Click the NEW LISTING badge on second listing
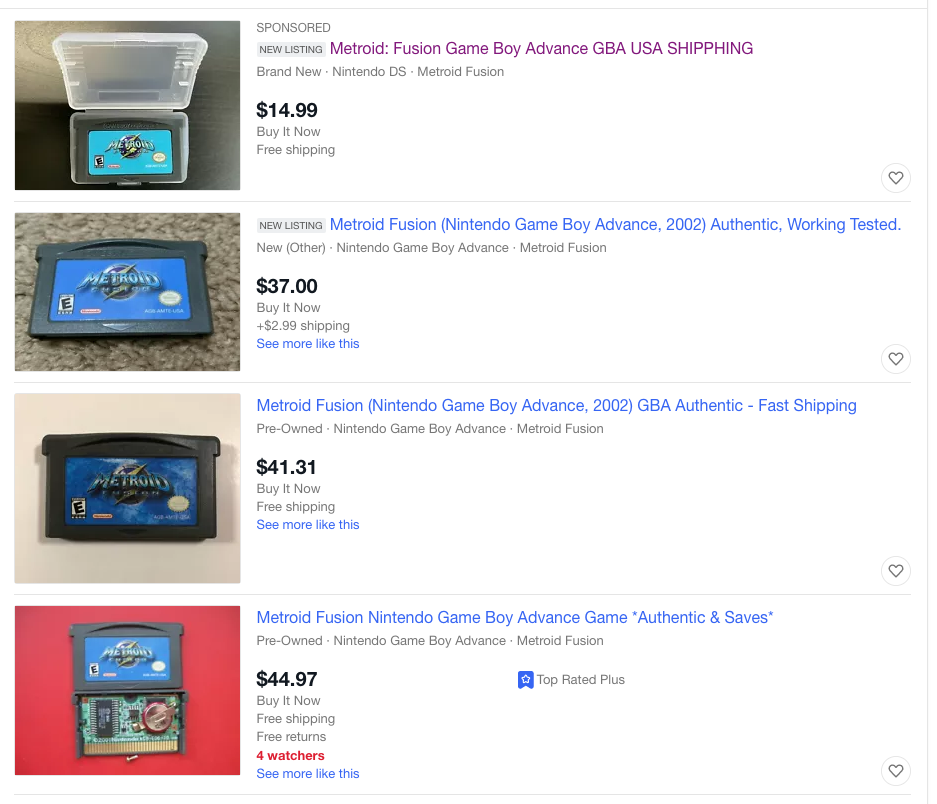 click(x=291, y=225)
